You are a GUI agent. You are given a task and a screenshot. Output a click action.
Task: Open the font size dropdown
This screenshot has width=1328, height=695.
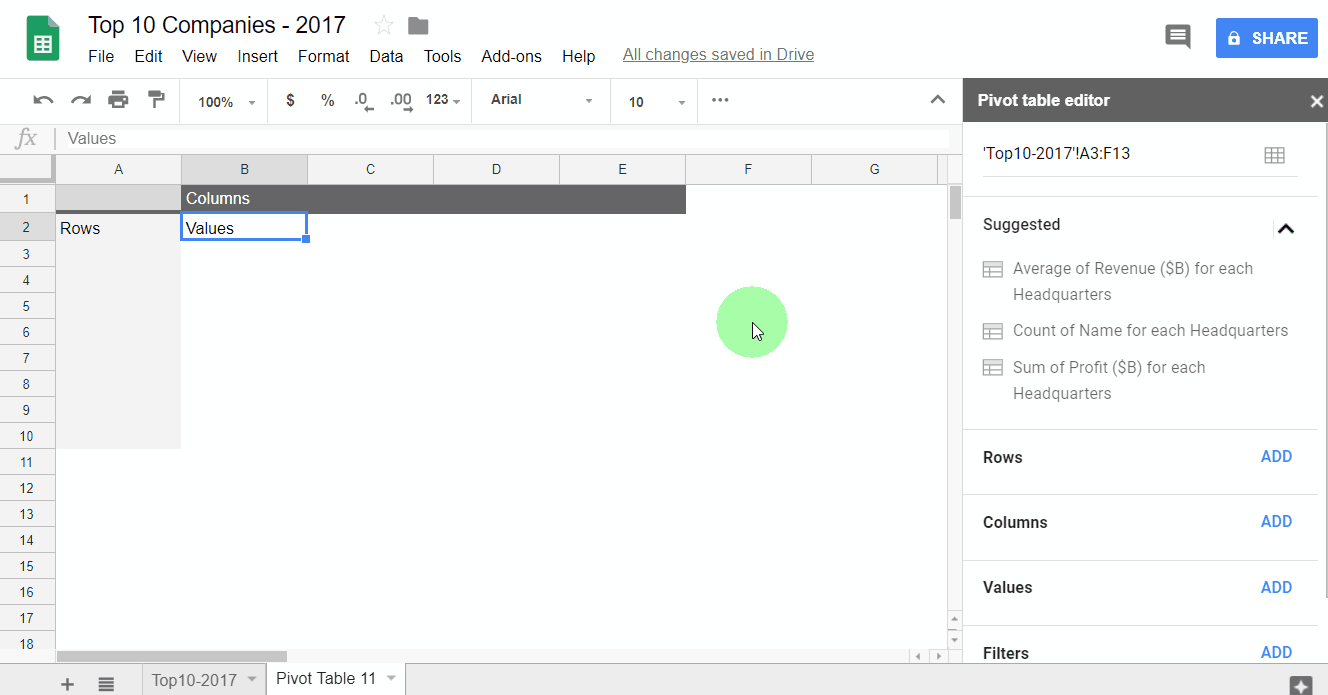pyautogui.click(x=657, y=102)
